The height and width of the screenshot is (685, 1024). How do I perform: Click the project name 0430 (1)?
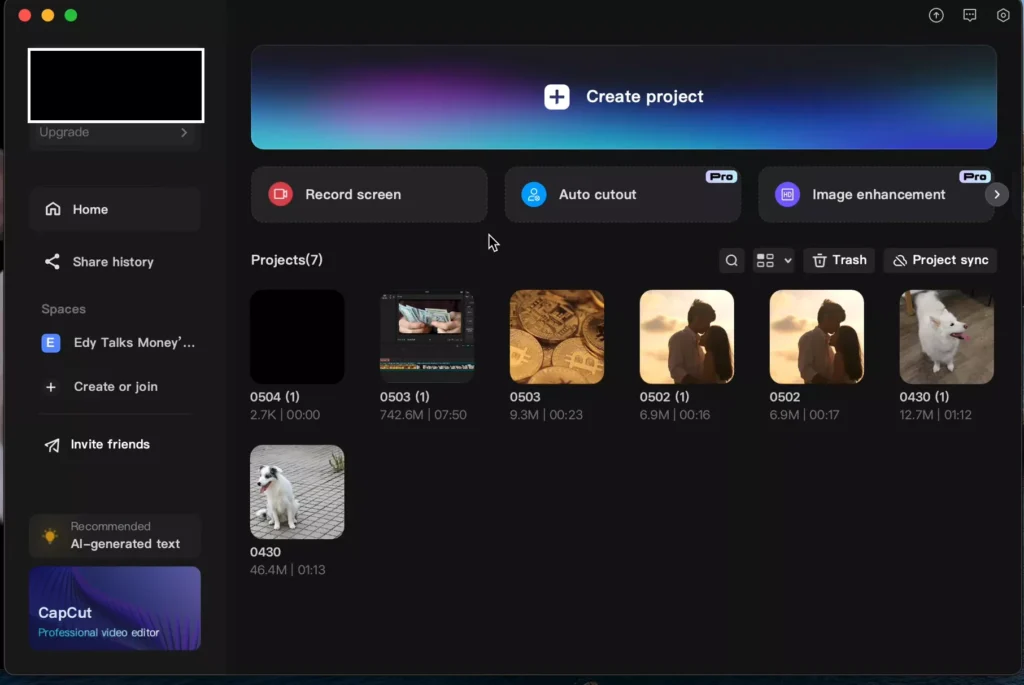click(x=925, y=397)
